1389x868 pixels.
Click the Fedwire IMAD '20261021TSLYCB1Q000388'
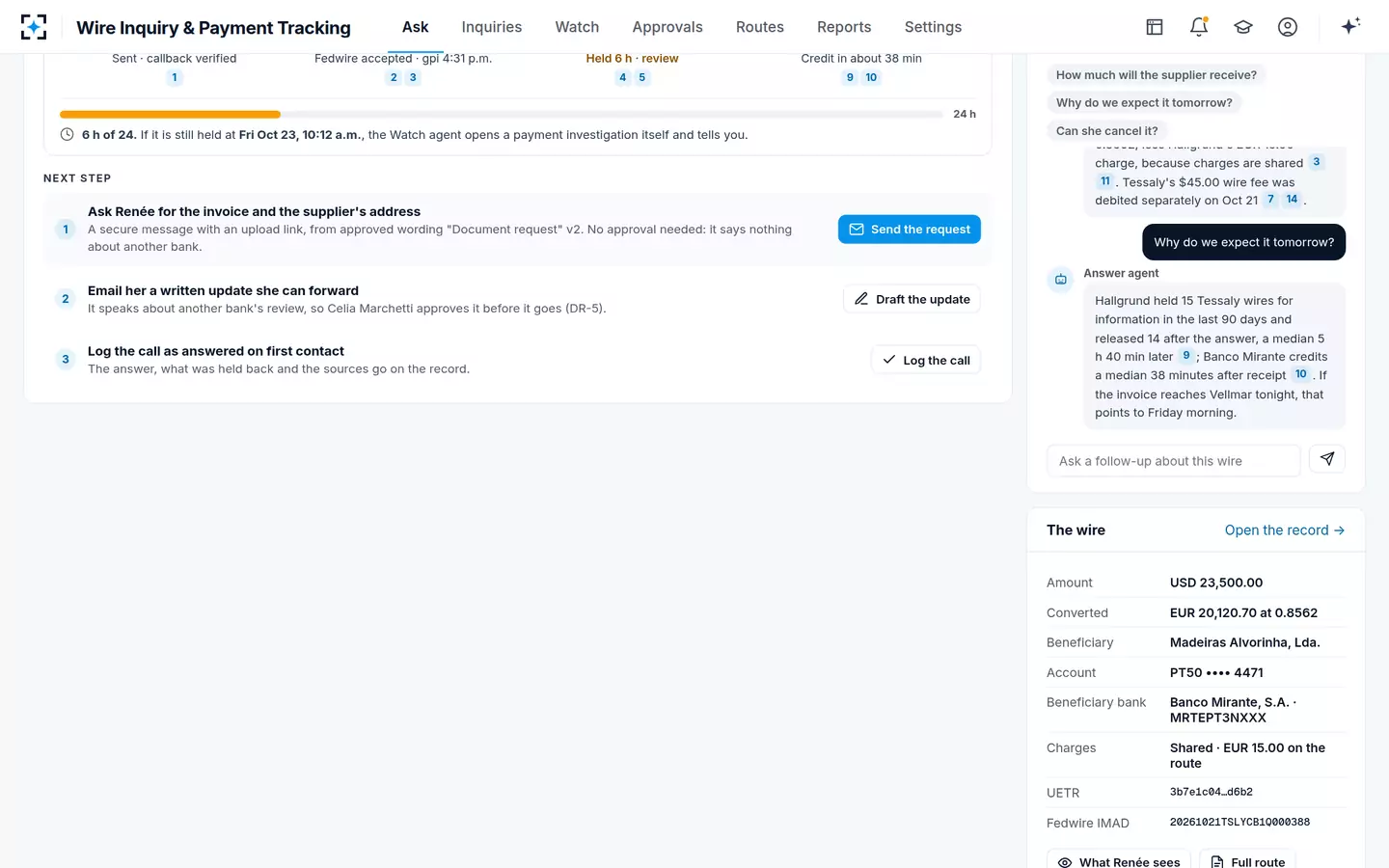[x=1239, y=822]
